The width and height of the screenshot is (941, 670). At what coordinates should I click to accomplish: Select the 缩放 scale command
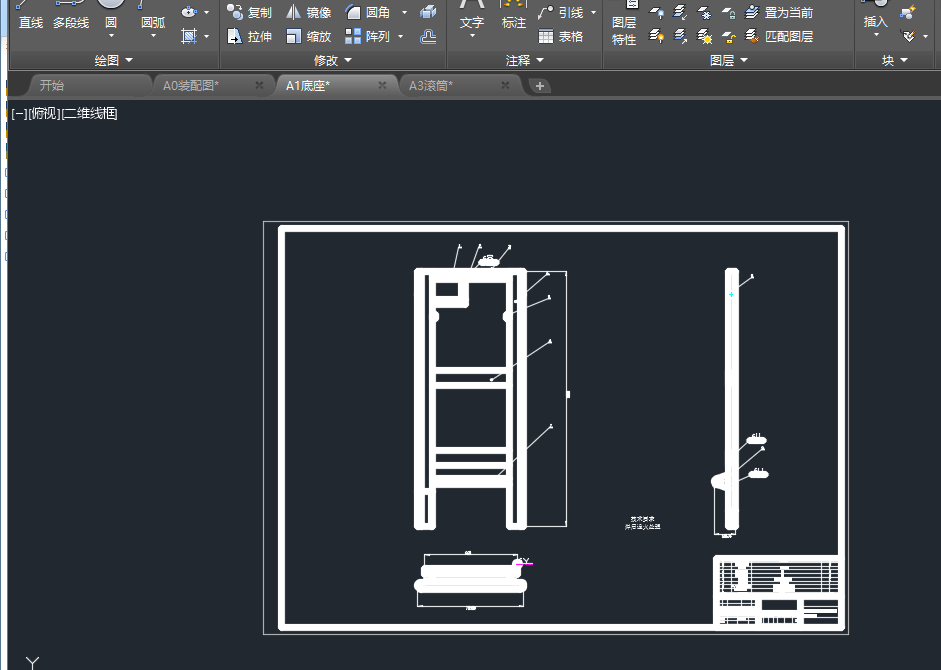[x=308, y=37]
